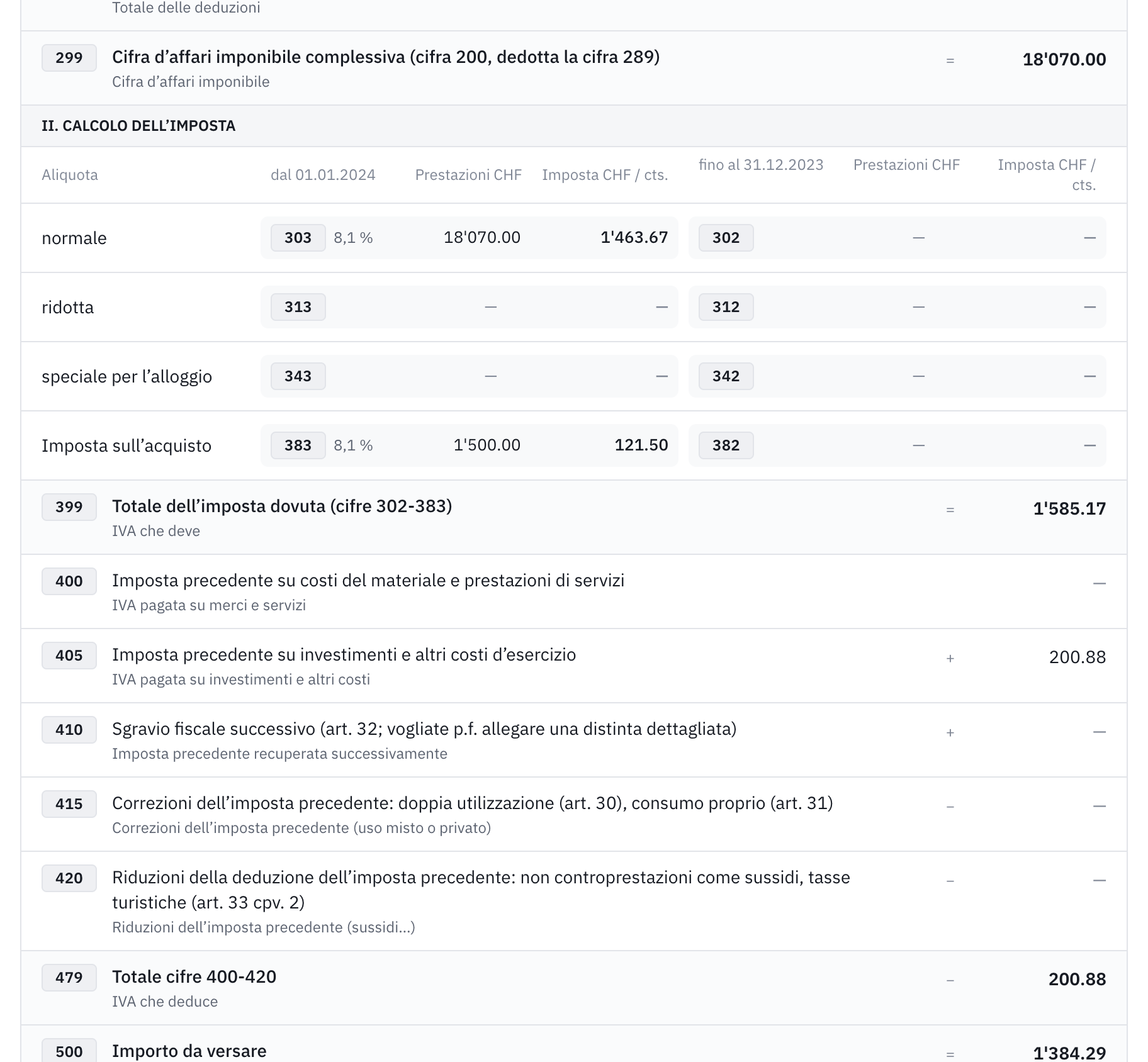Image resolution: width=1148 pixels, height=1062 pixels.
Task: Click the 'Totale dell'imposta dovuta' label
Action: pyautogui.click(x=282, y=506)
